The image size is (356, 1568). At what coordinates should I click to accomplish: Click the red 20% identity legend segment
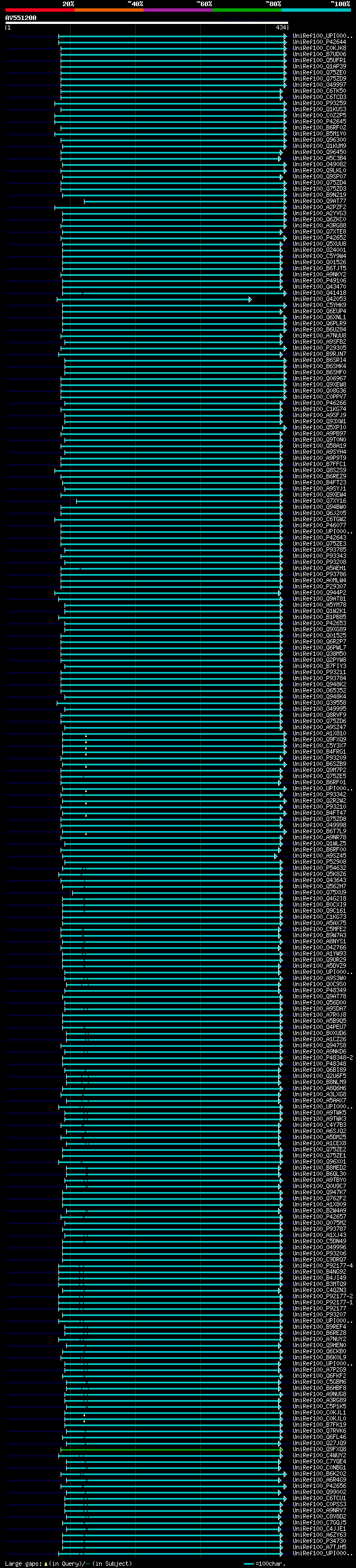[40, 11]
